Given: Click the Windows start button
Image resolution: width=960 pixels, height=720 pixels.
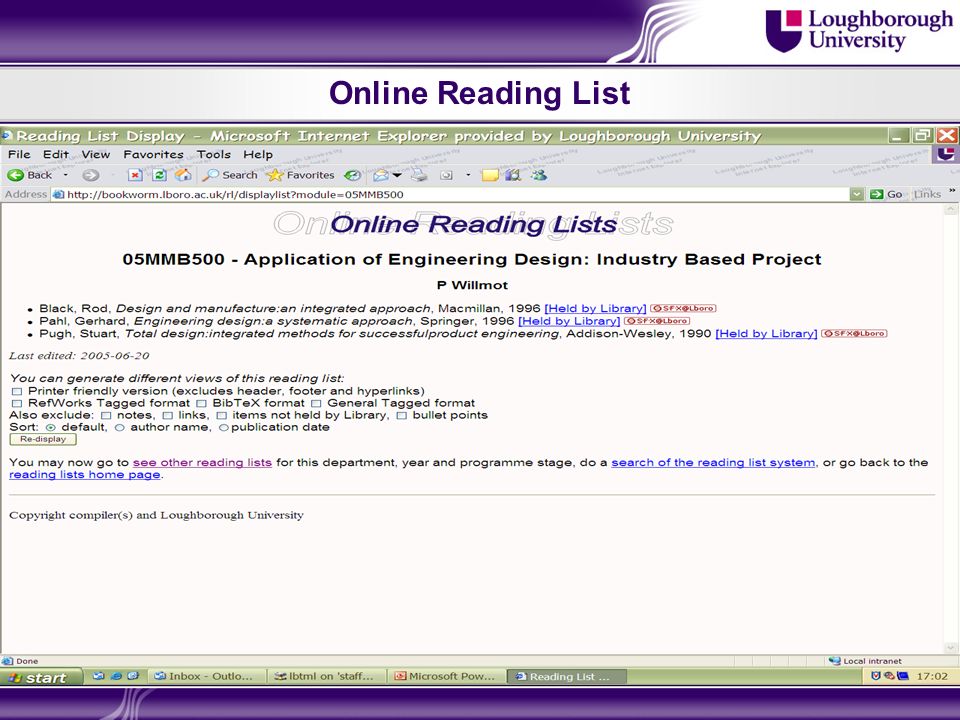Looking at the screenshot, I should point(41,677).
